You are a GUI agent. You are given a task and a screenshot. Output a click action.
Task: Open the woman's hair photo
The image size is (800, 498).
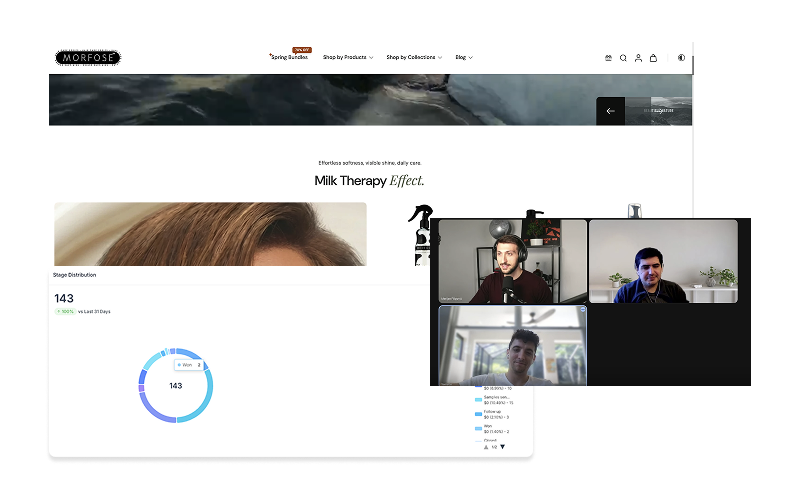(210, 234)
